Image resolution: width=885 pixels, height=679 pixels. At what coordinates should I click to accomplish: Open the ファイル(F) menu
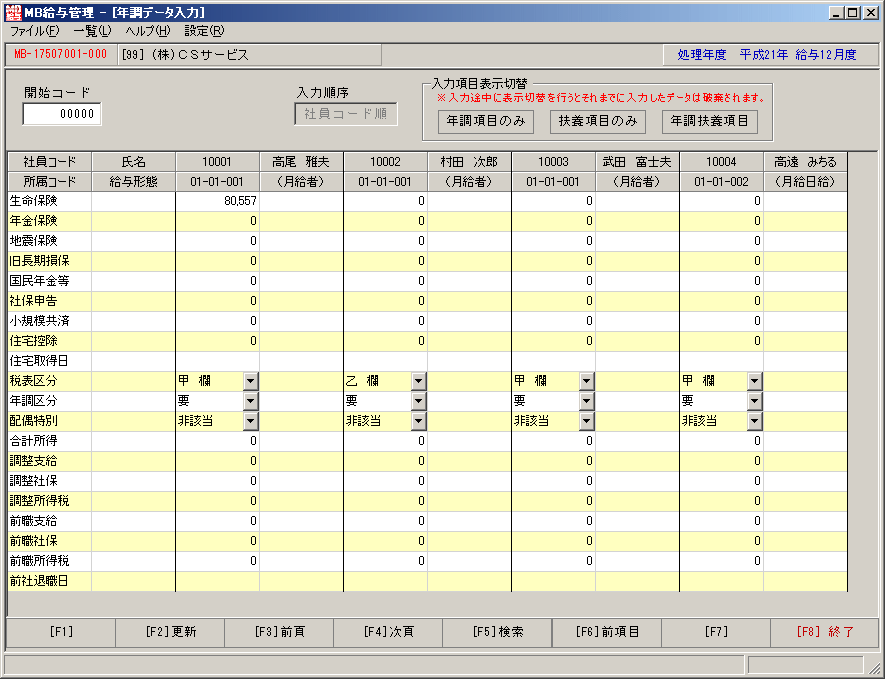pos(34,32)
